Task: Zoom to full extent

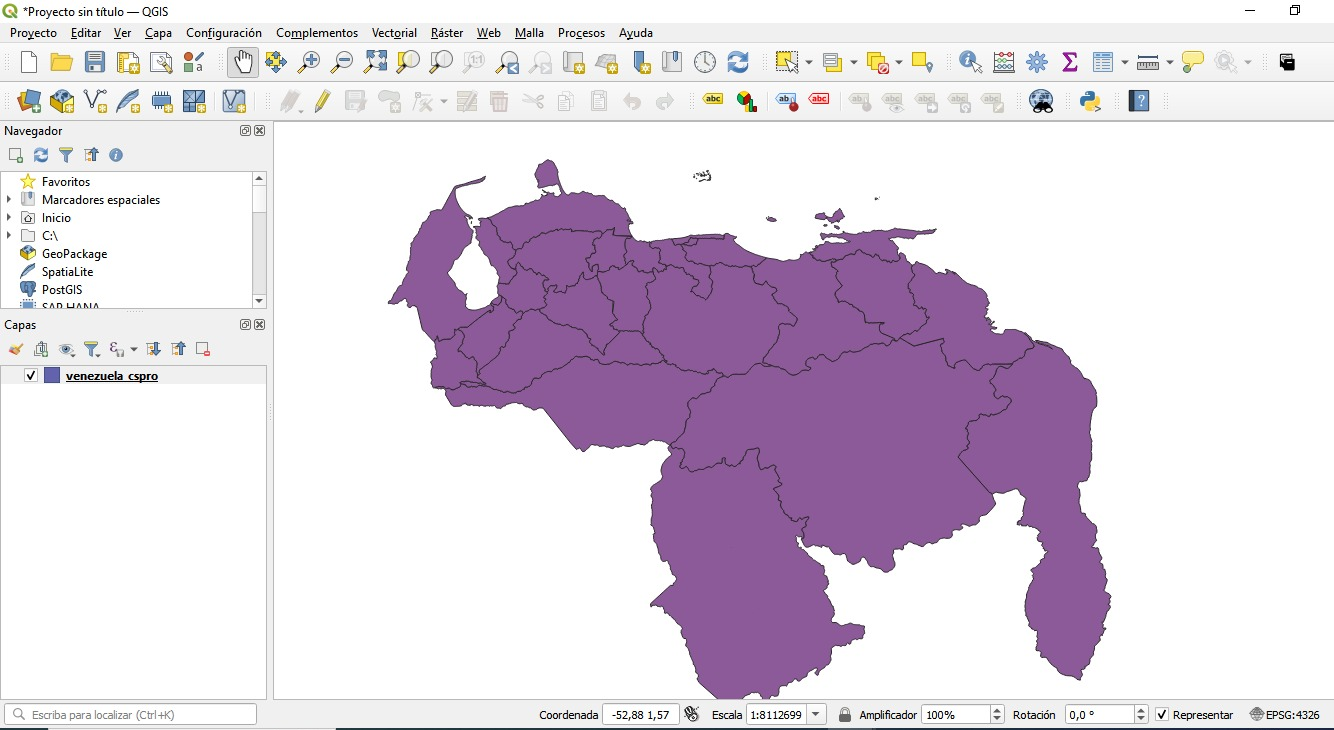Action: click(x=375, y=62)
